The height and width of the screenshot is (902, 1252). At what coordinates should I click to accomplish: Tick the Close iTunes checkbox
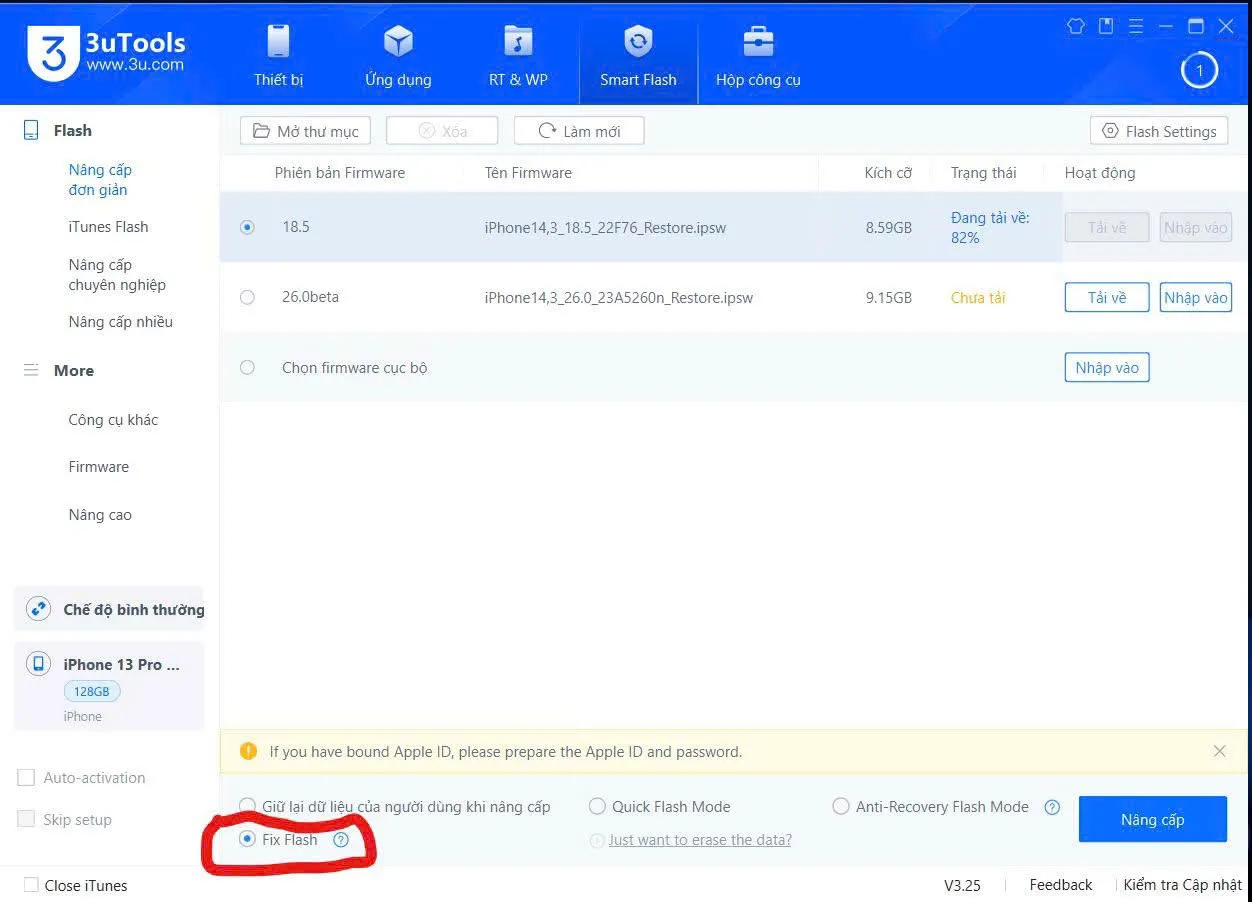(31, 885)
